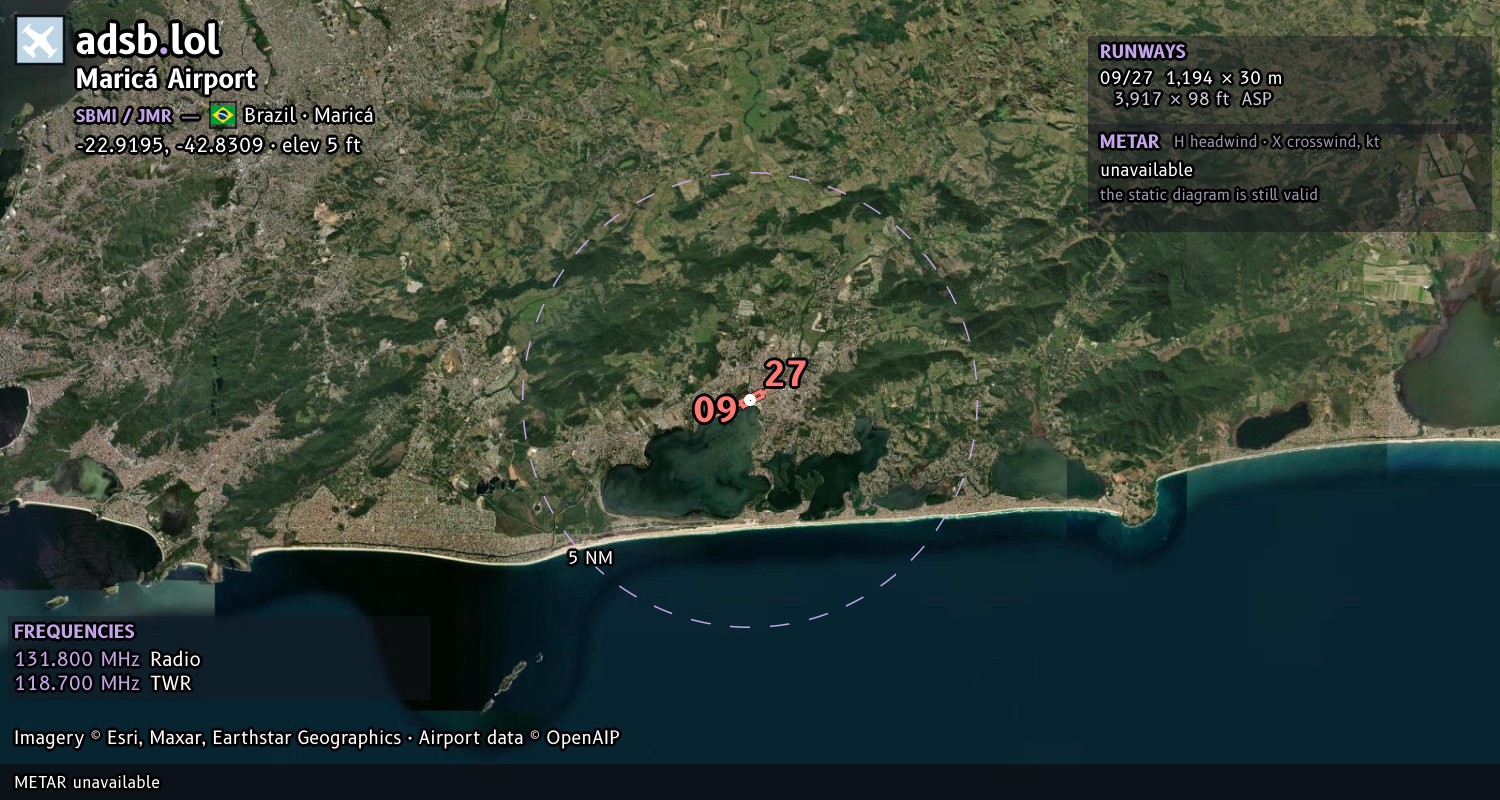Click the 'METAR unavailable' status bar message
The width and height of the screenshot is (1500, 800).
tap(87, 782)
